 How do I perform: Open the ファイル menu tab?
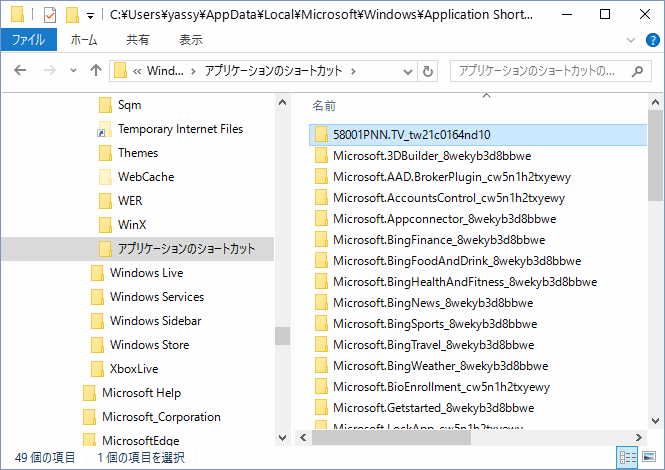[x=29, y=40]
